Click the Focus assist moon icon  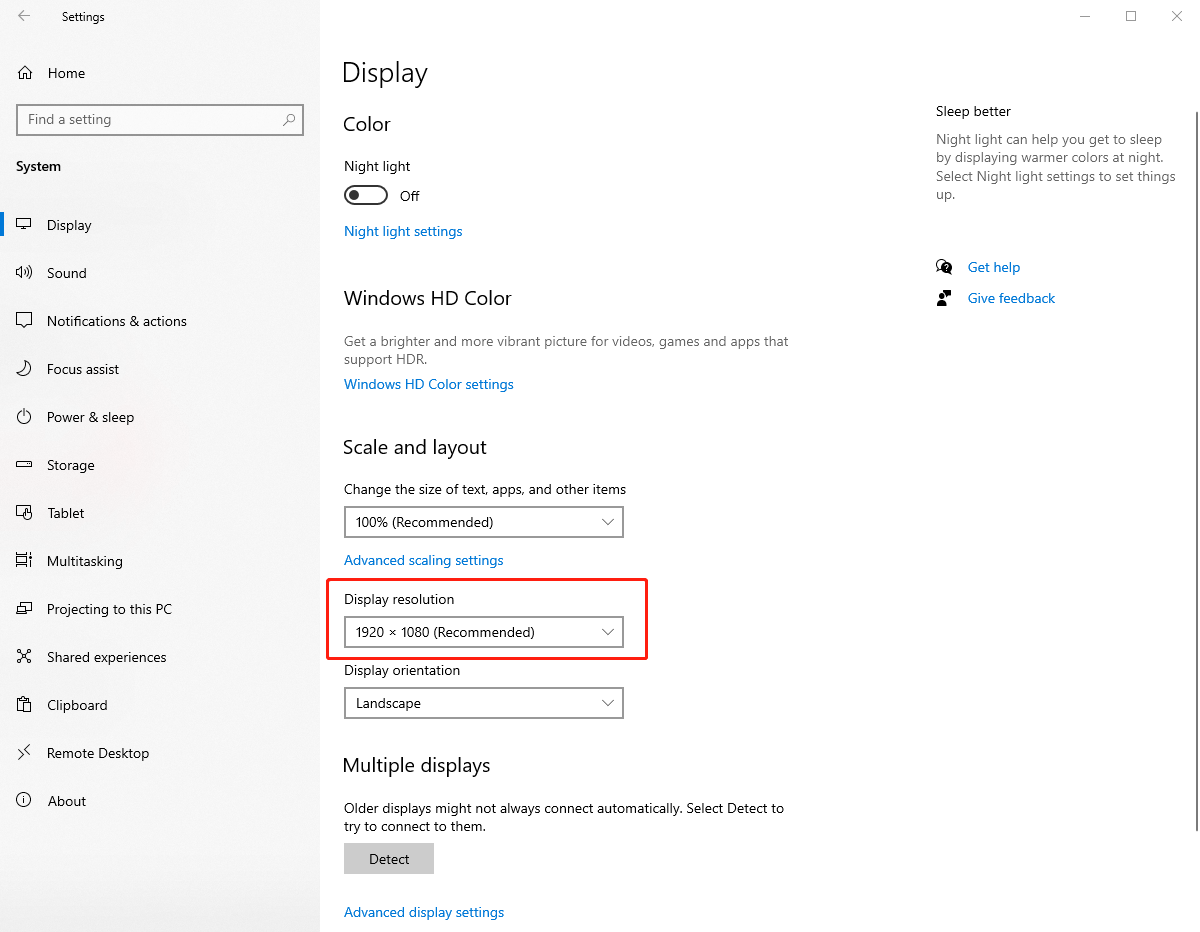click(25, 369)
